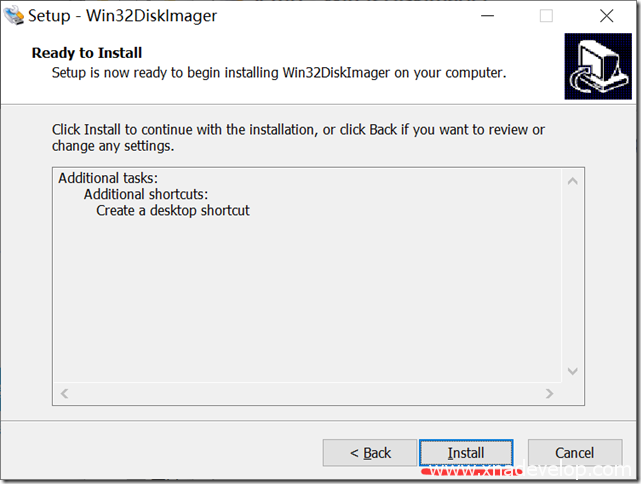The image size is (641, 484).
Task: Click summary box scroll up arrow
Action: pos(573,181)
